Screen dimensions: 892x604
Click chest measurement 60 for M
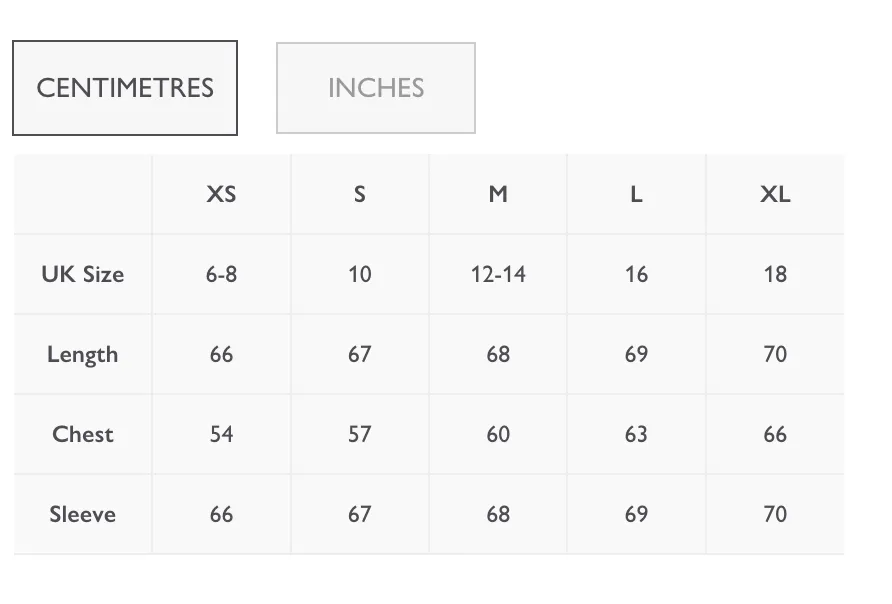[498, 435]
